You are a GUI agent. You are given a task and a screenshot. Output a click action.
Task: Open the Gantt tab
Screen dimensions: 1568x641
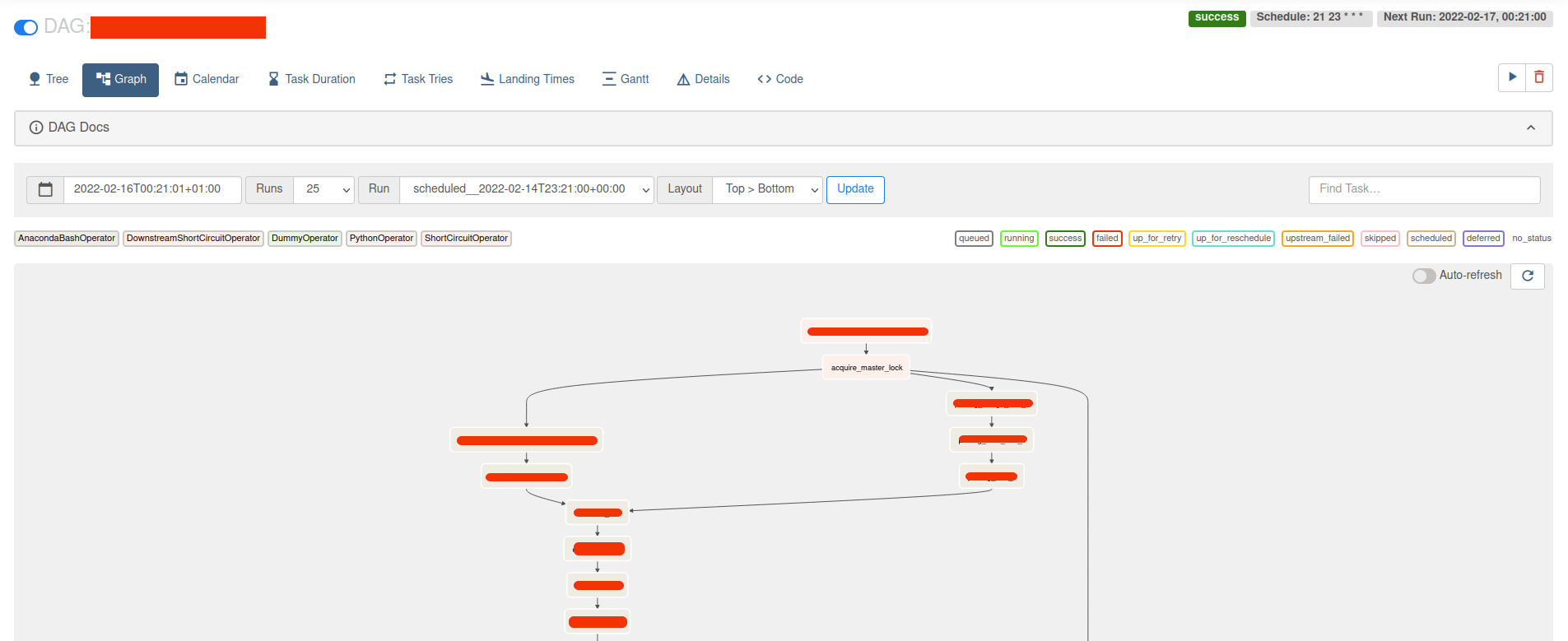[x=626, y=79]
